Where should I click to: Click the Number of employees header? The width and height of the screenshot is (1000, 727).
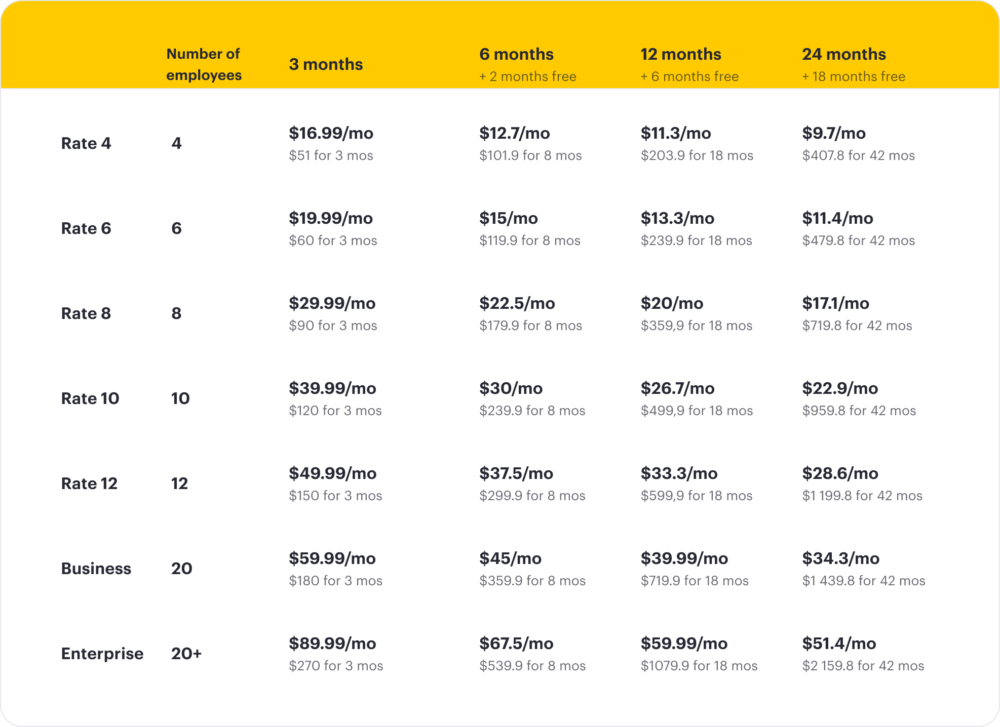(x=203, y=64)
